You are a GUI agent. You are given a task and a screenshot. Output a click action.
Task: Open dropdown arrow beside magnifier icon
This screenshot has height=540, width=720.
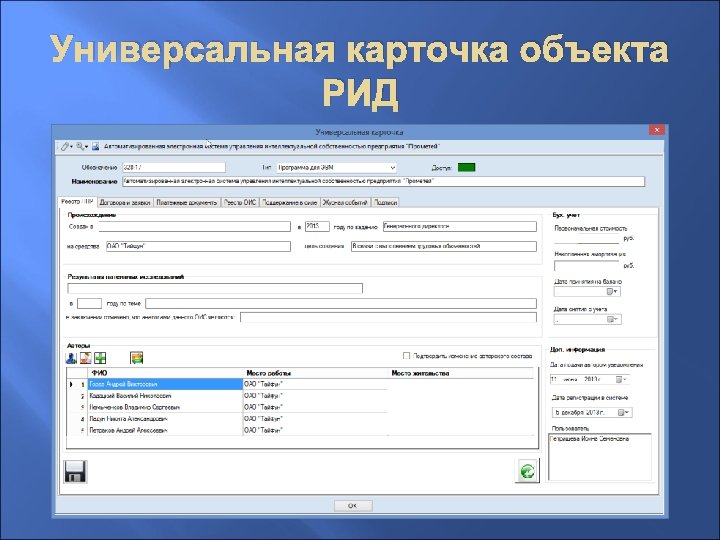pos(86,147)
